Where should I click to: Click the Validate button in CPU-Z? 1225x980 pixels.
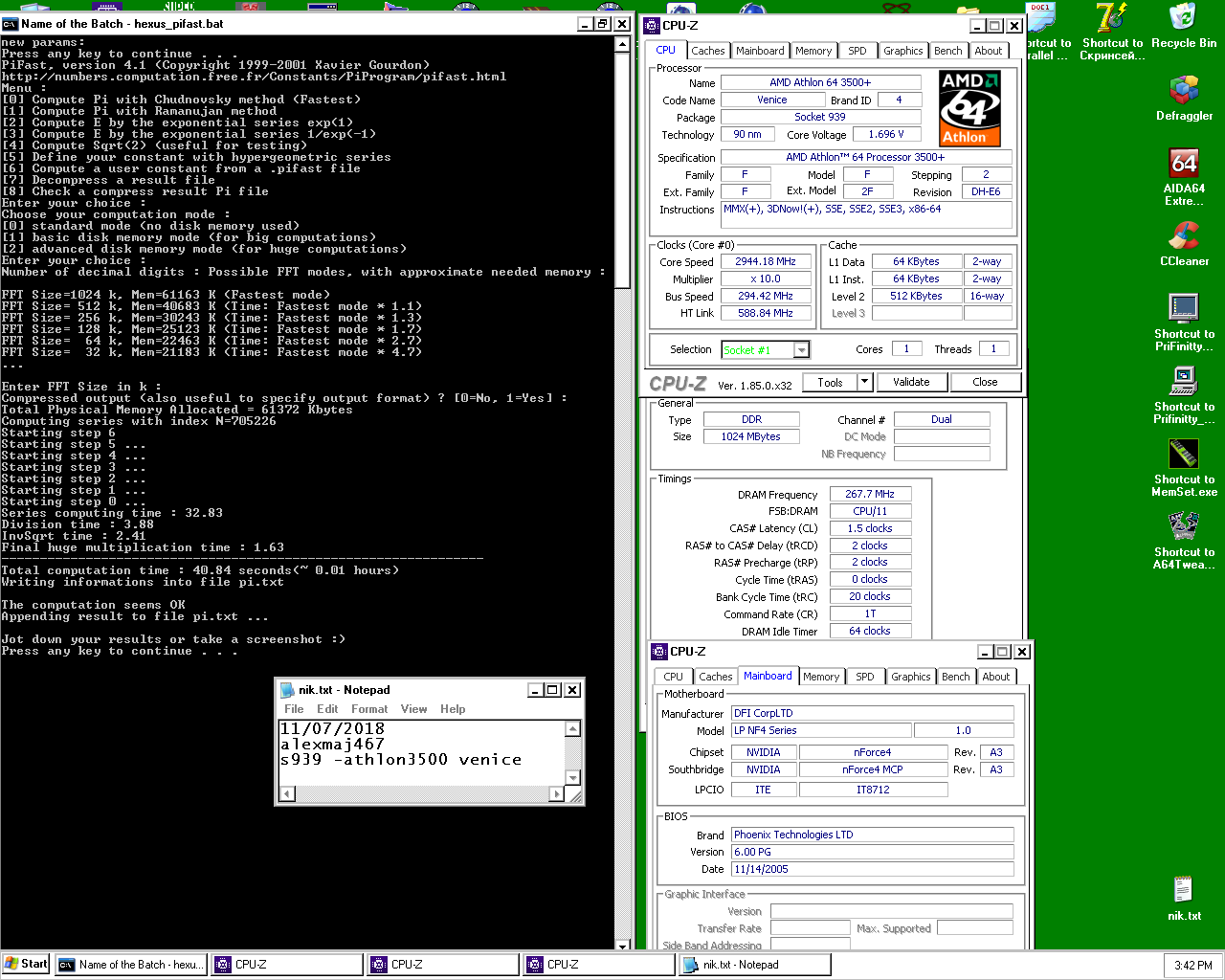pos(911,382)
